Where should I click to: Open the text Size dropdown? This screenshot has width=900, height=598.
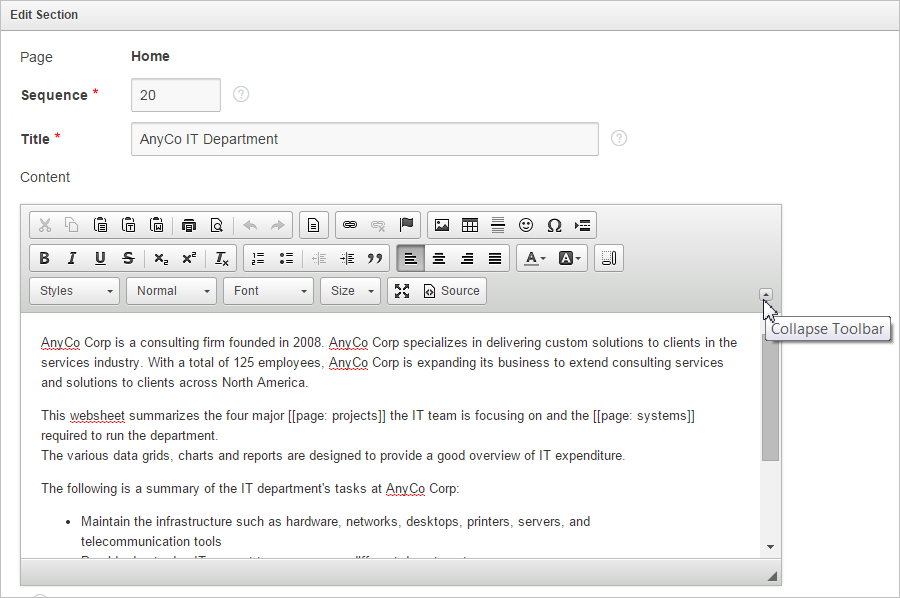coord(350,291)
